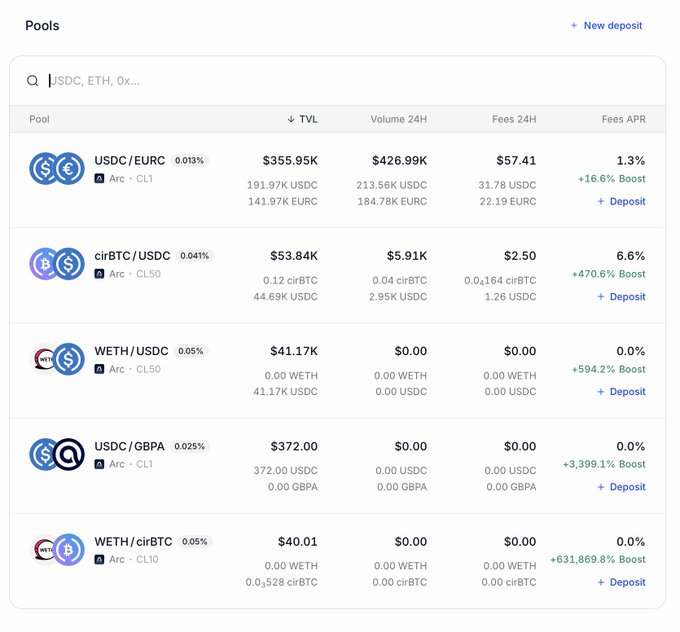Click Arc chain icon in cirBTC/USDC row

tap(99, 274)
